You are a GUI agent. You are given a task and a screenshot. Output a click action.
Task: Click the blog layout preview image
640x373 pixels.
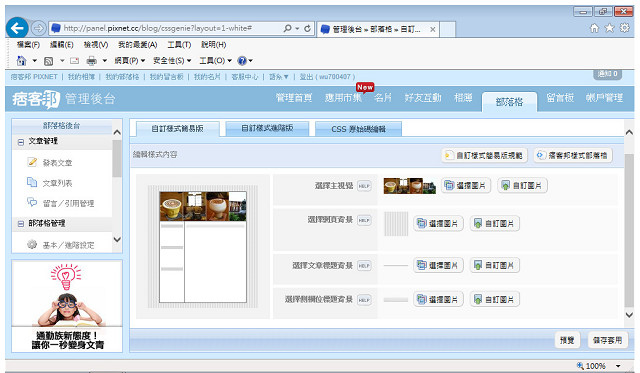coord(203,247)
